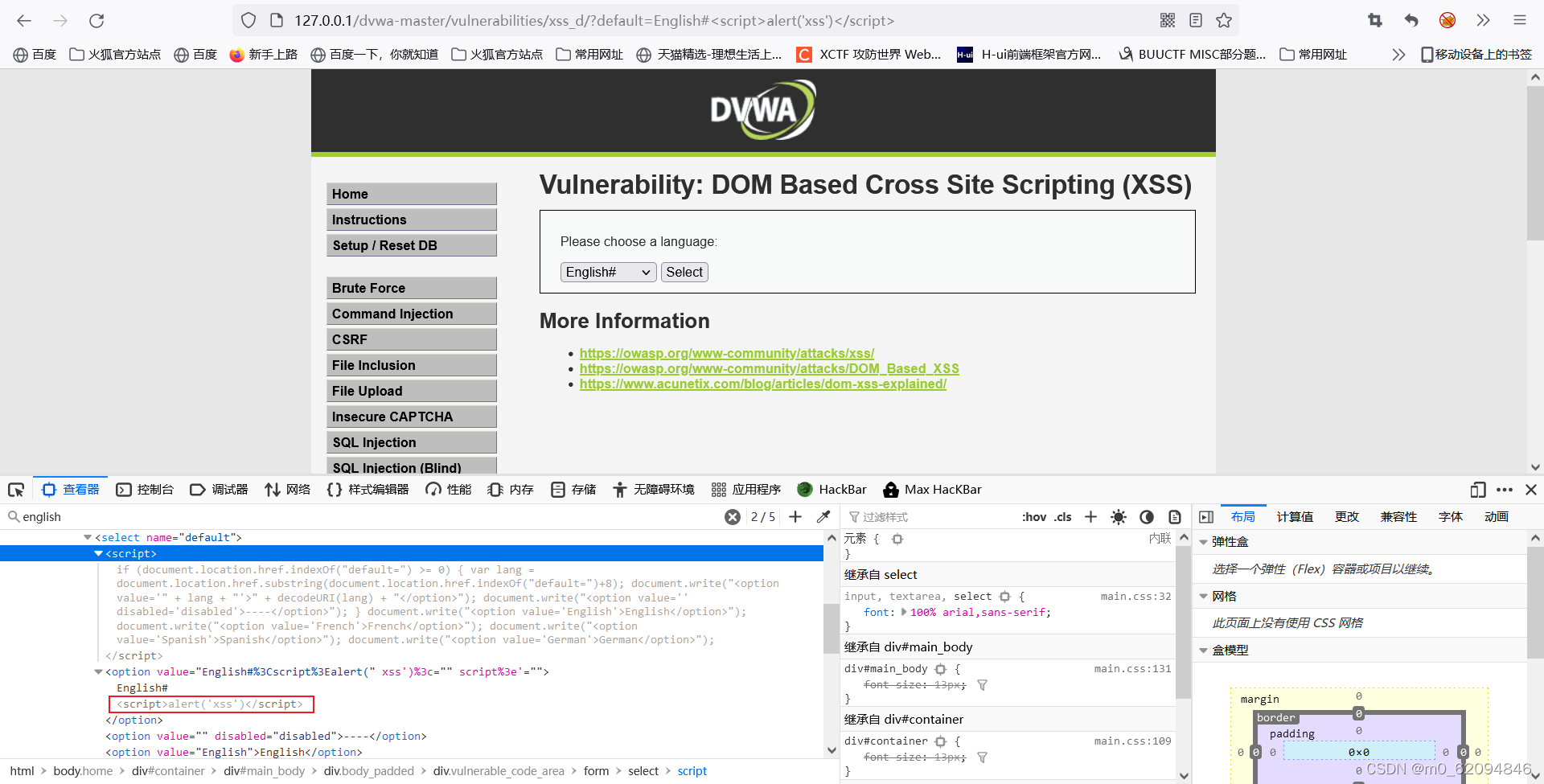Go to Command Injection in the DVWA menu

point(412,314)
